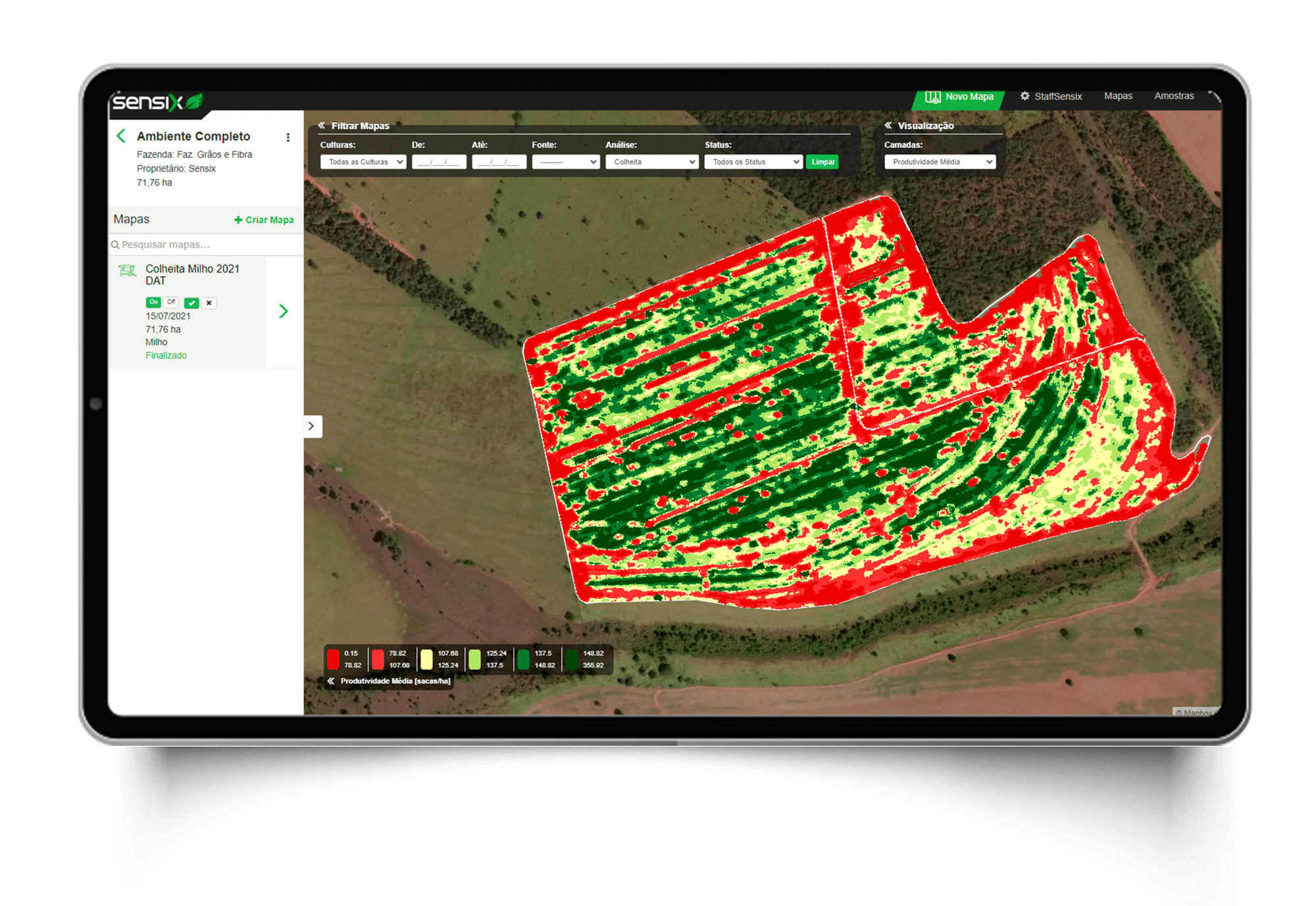Toggle the sidebar with the arrow tab on its edge

pos(313,426)
